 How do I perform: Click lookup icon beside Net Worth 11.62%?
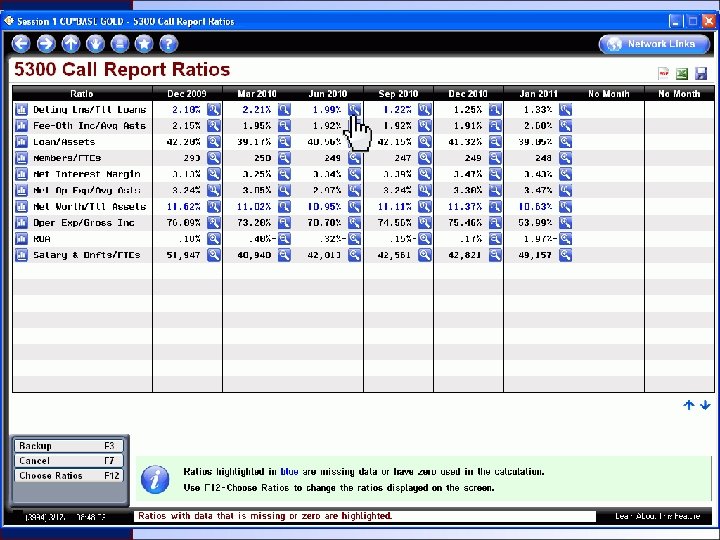(214, 207)
